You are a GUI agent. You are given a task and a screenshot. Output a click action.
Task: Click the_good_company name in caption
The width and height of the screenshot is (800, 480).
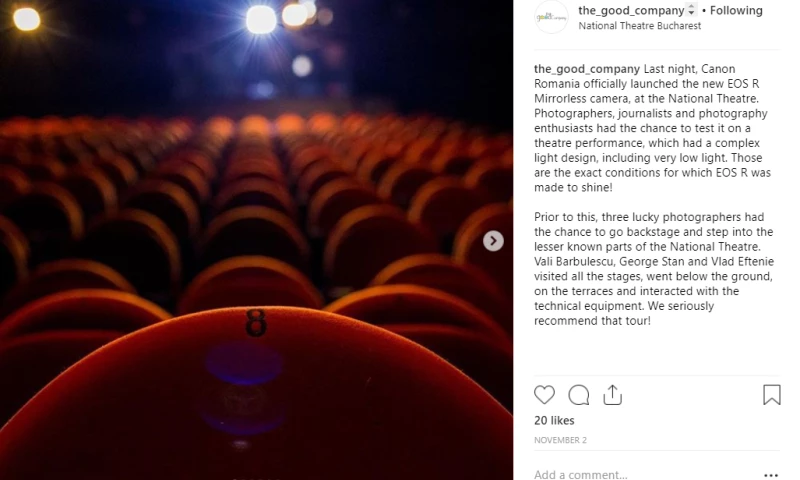click(587, 69)
